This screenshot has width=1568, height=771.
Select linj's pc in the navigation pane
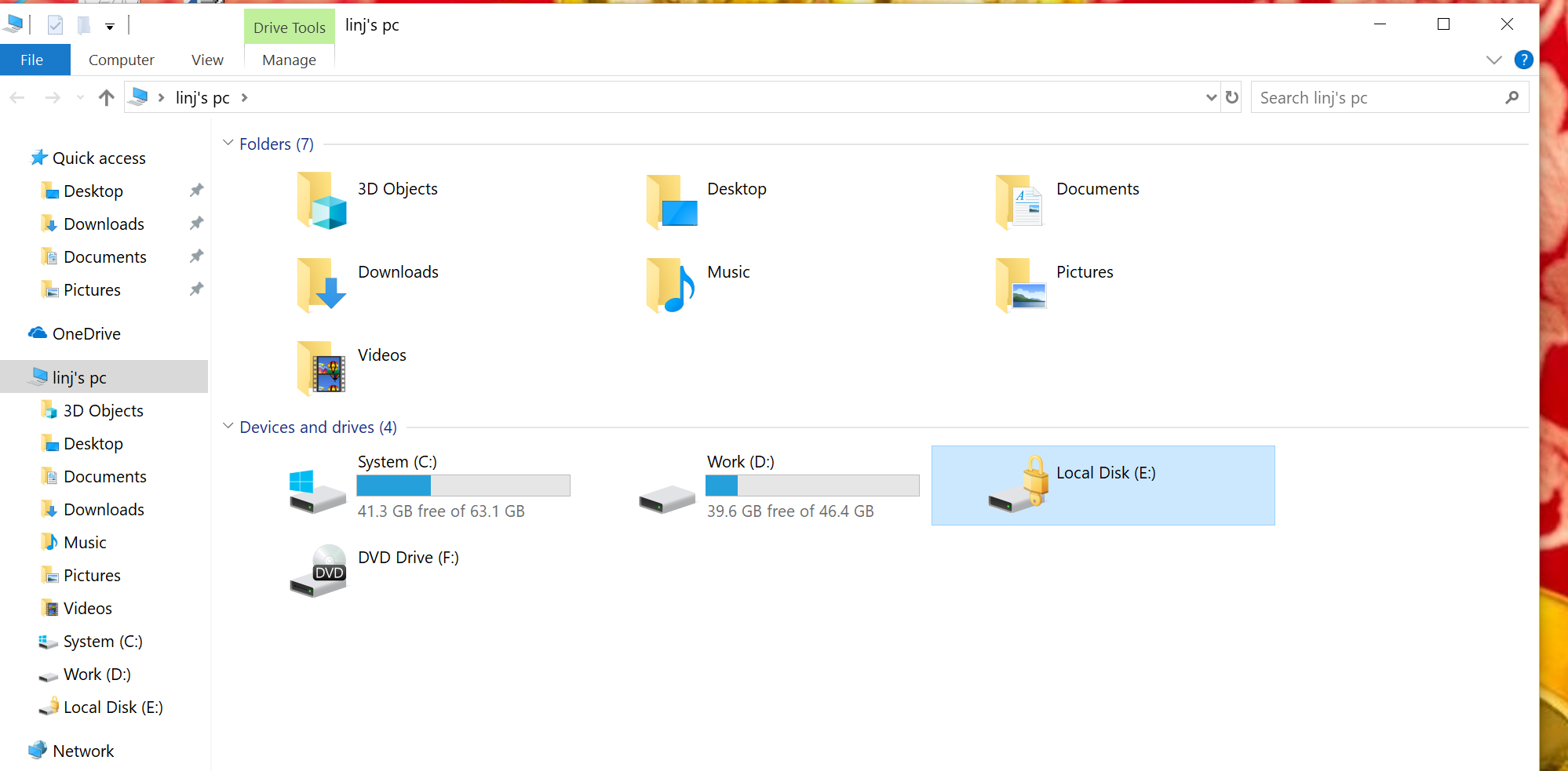104,377
